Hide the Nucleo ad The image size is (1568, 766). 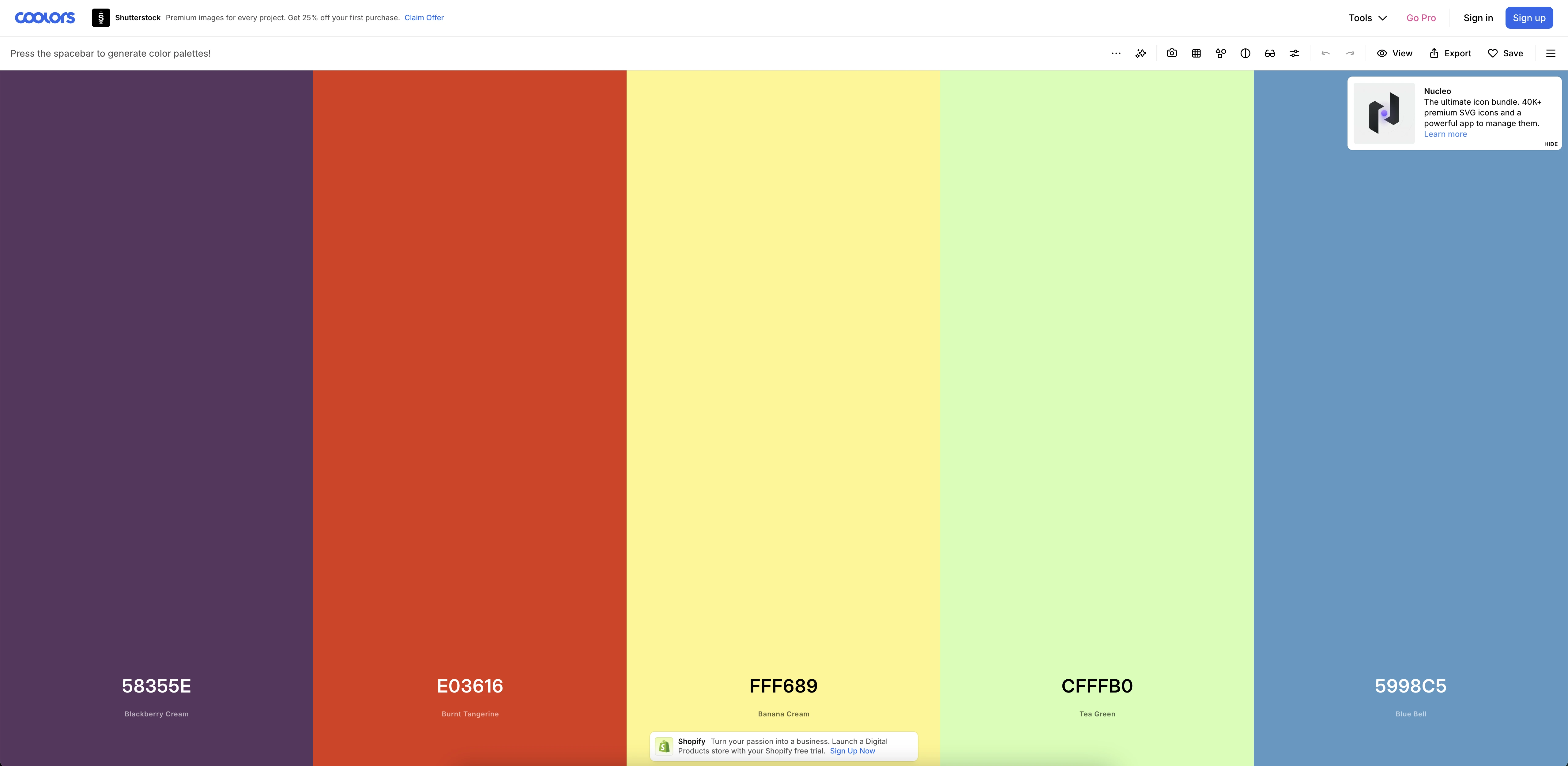[1550, 144]
